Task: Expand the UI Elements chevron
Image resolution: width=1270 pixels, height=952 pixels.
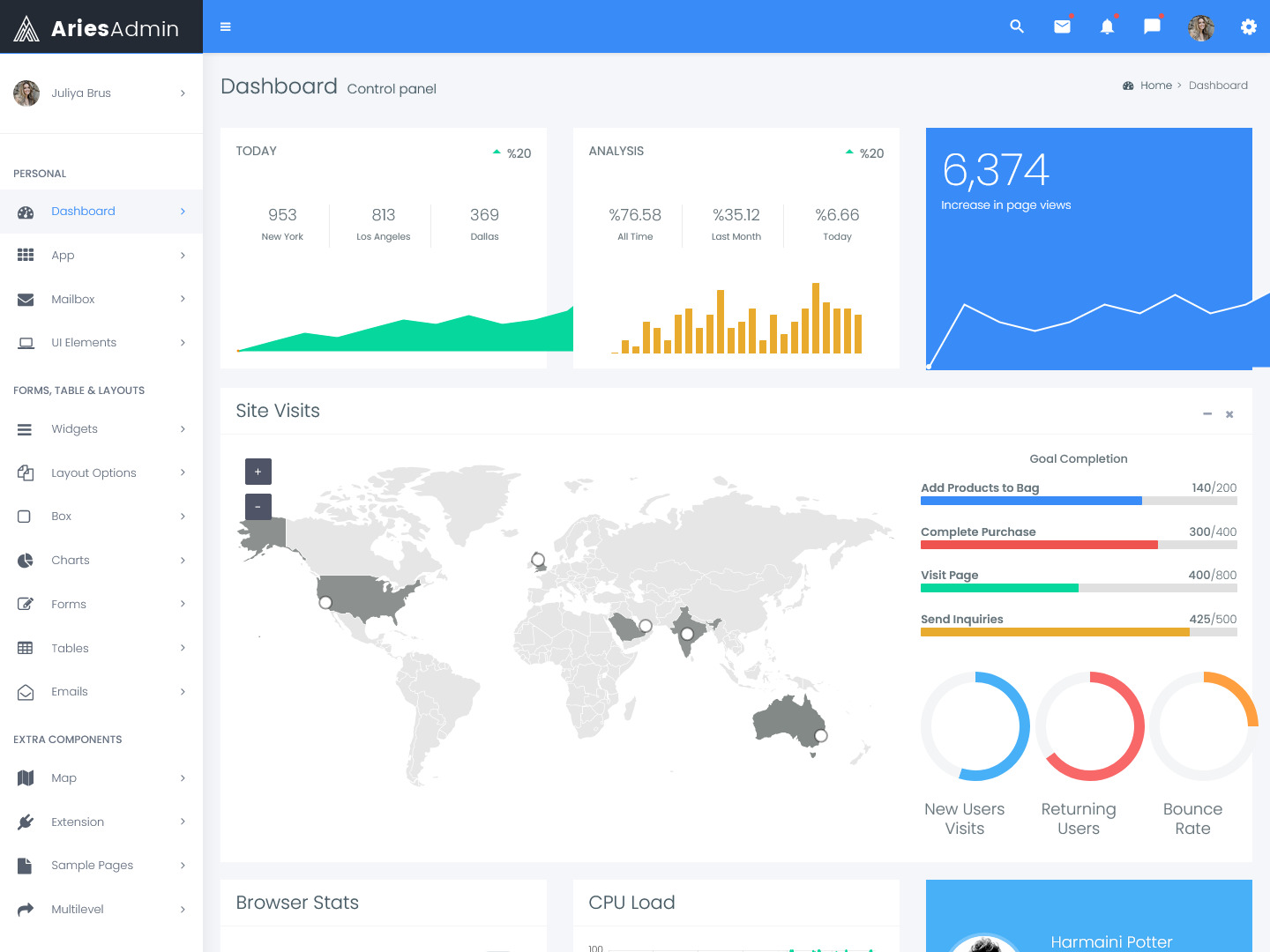Action: click(183, 343)
